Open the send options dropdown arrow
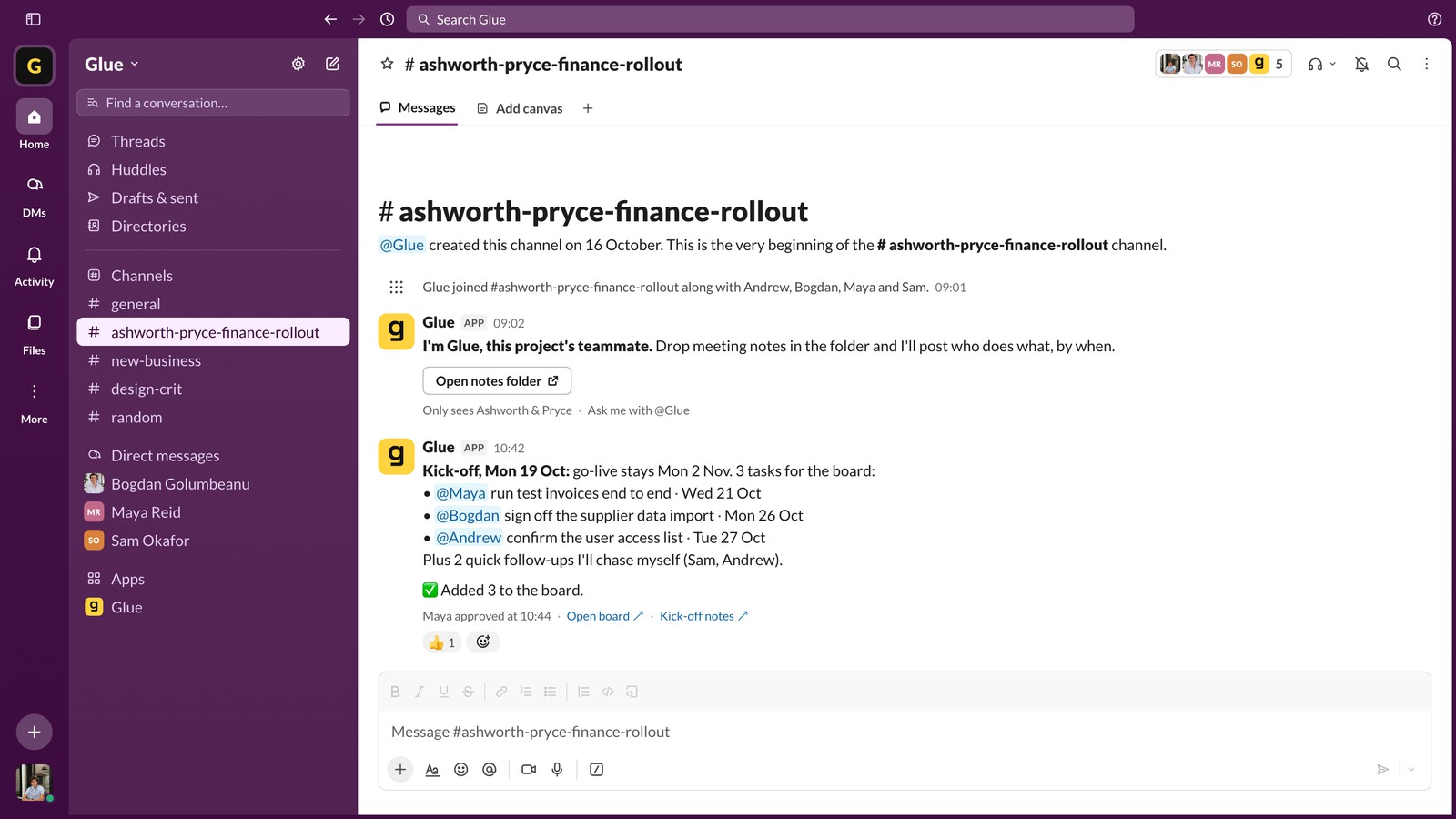 tap(1411, 770)
